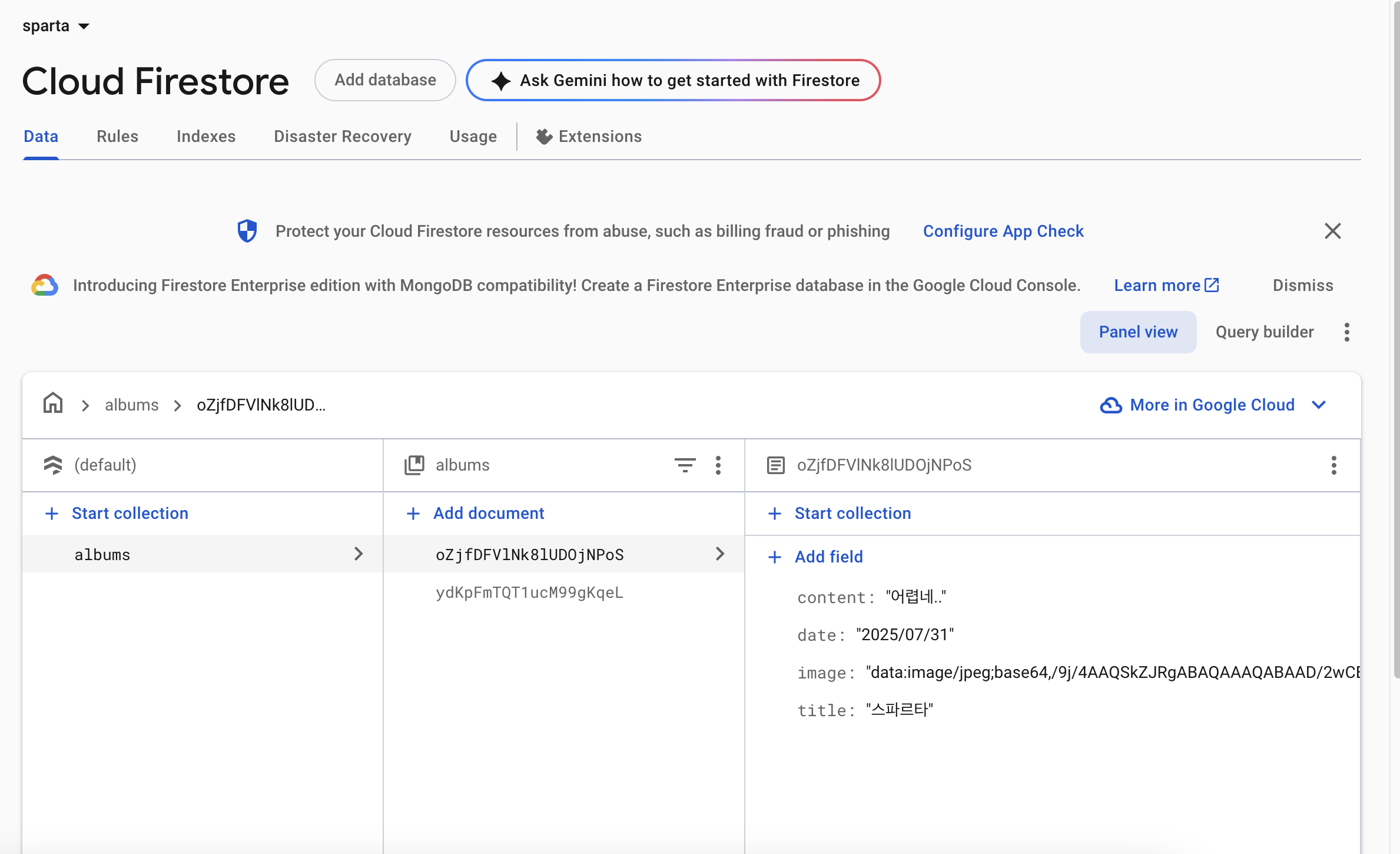Expand the albums row chevron

pos(358,554)
